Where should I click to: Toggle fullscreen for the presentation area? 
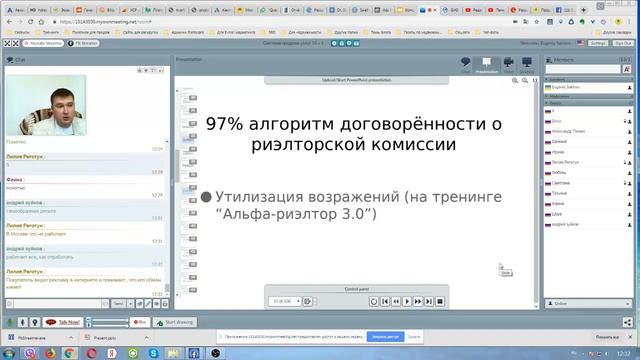click(535, 81)
